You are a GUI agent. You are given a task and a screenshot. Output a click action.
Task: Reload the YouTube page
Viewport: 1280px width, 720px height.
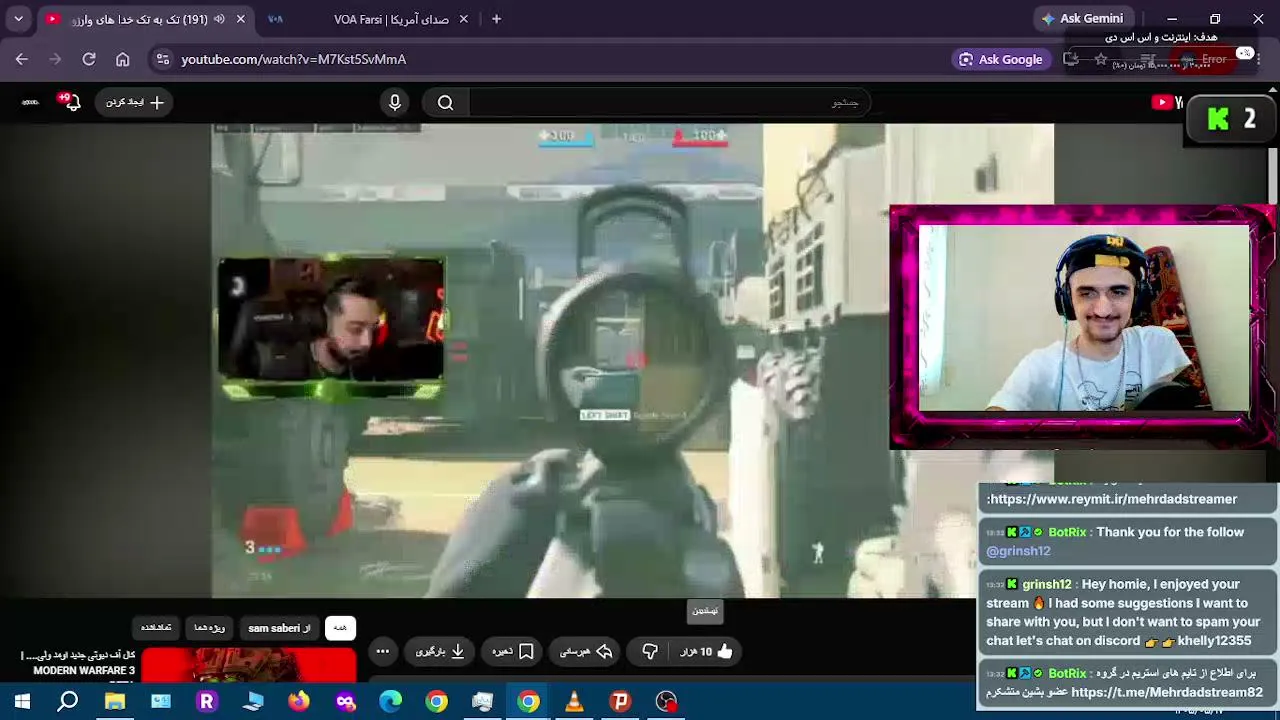(x=89, y=59)
